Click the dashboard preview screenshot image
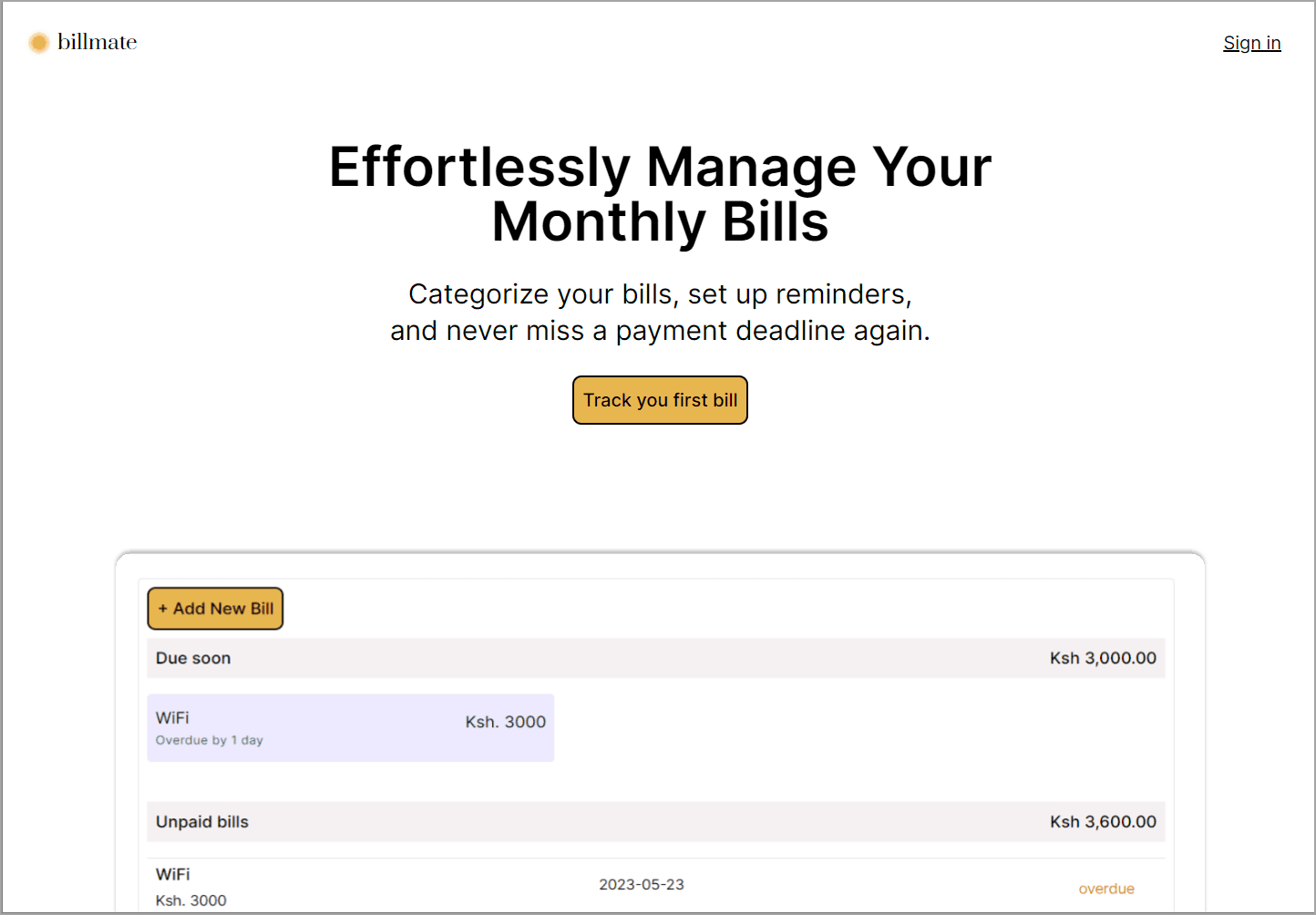The height and width of the screenshot is (915, 1316). pos(660,732)
